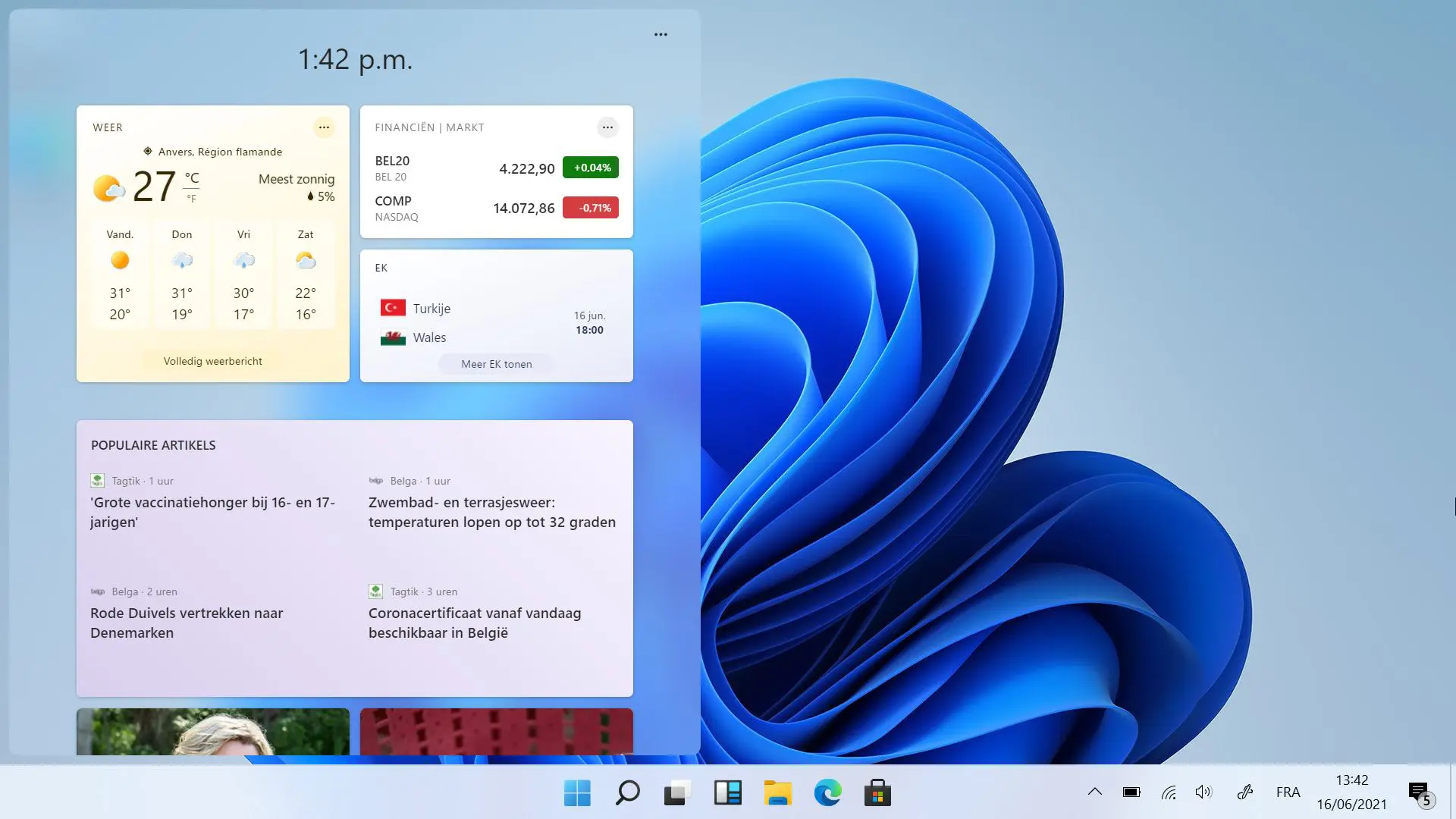Click Meer EK tonen button
This screenshot has height=819, width=1456.
tap(497, 364)
